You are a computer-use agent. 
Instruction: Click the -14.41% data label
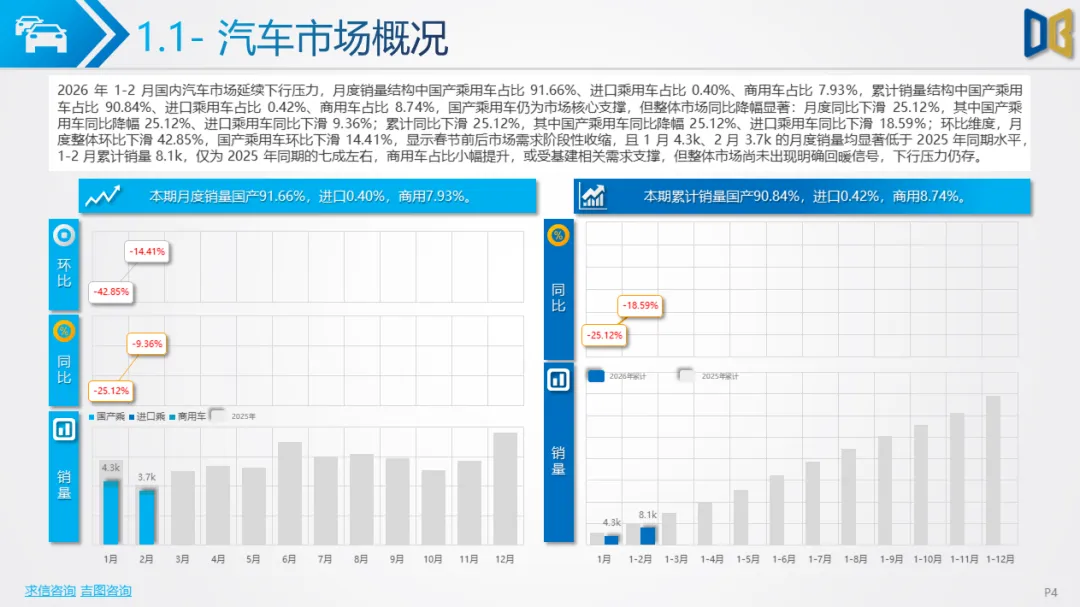pyautogui.click(x=147, y=251)
